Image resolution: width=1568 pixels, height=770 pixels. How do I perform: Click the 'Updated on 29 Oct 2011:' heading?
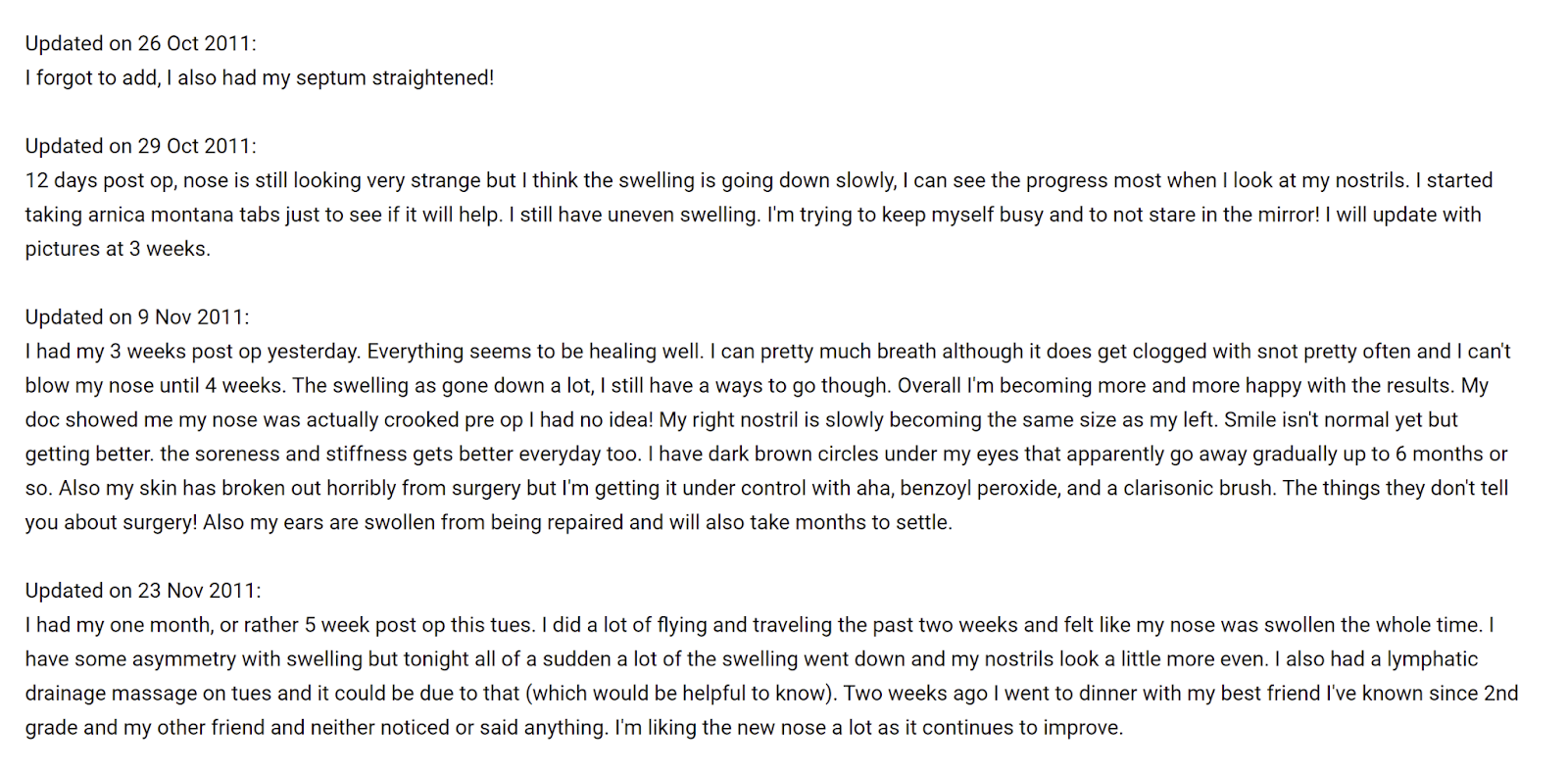(140, 146)
